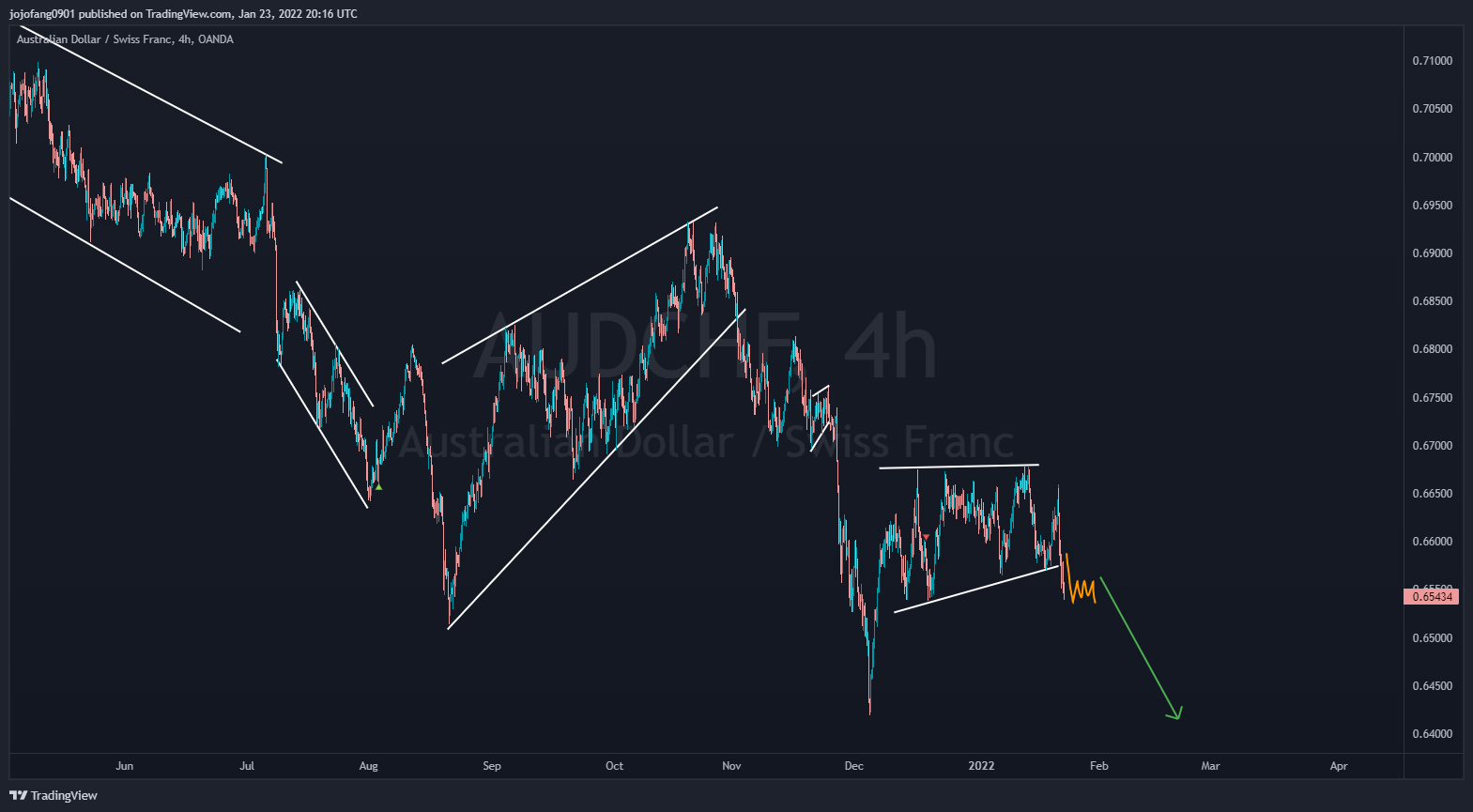Click the 0.64000 price axis label
1473x812 pixels.
click(1432, 734)
